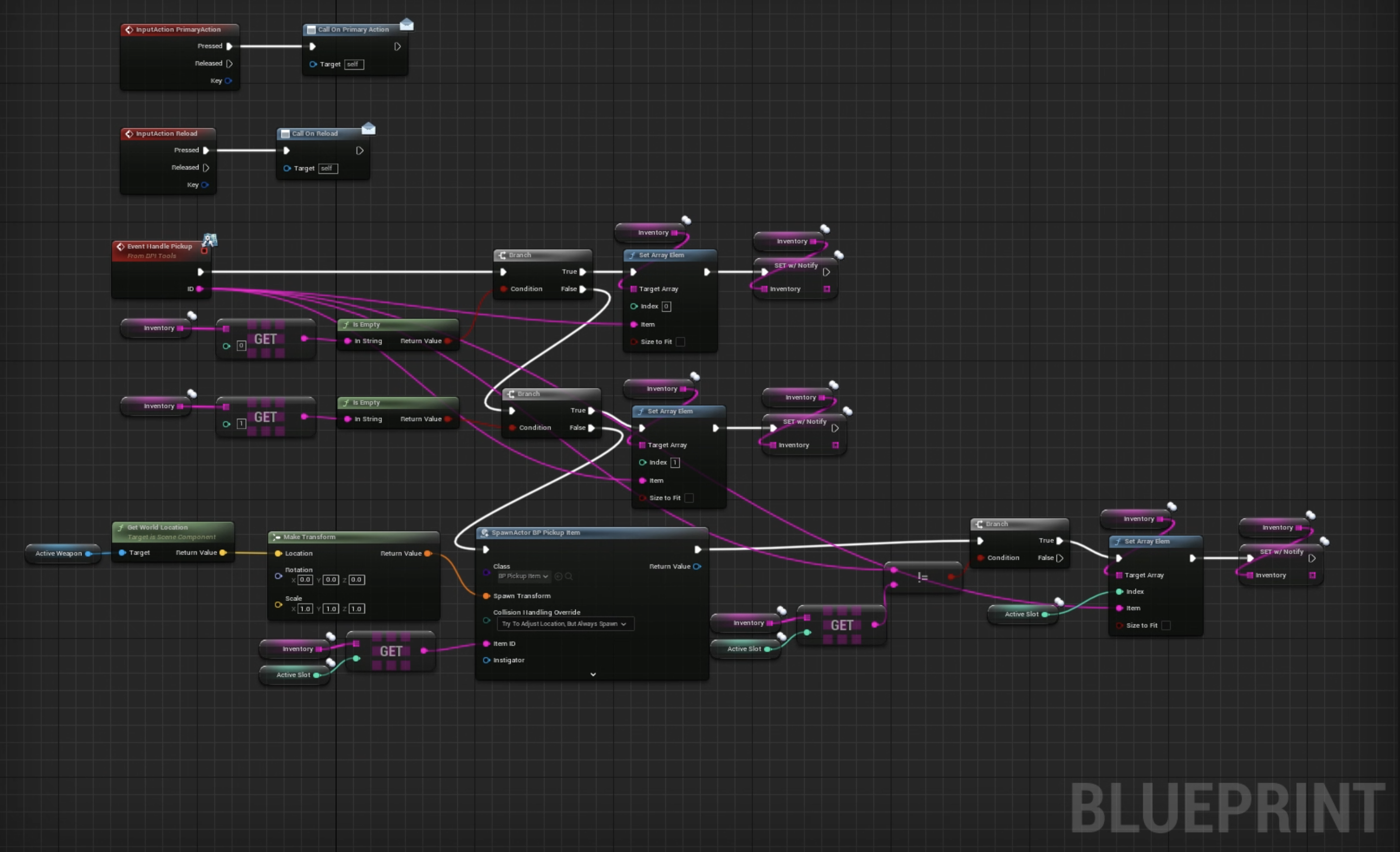Viewport: 1400px width, 852px height.
Task: Toggle Size to Fit on Set Array Elem index 1
Action: [x=688, y=498]
